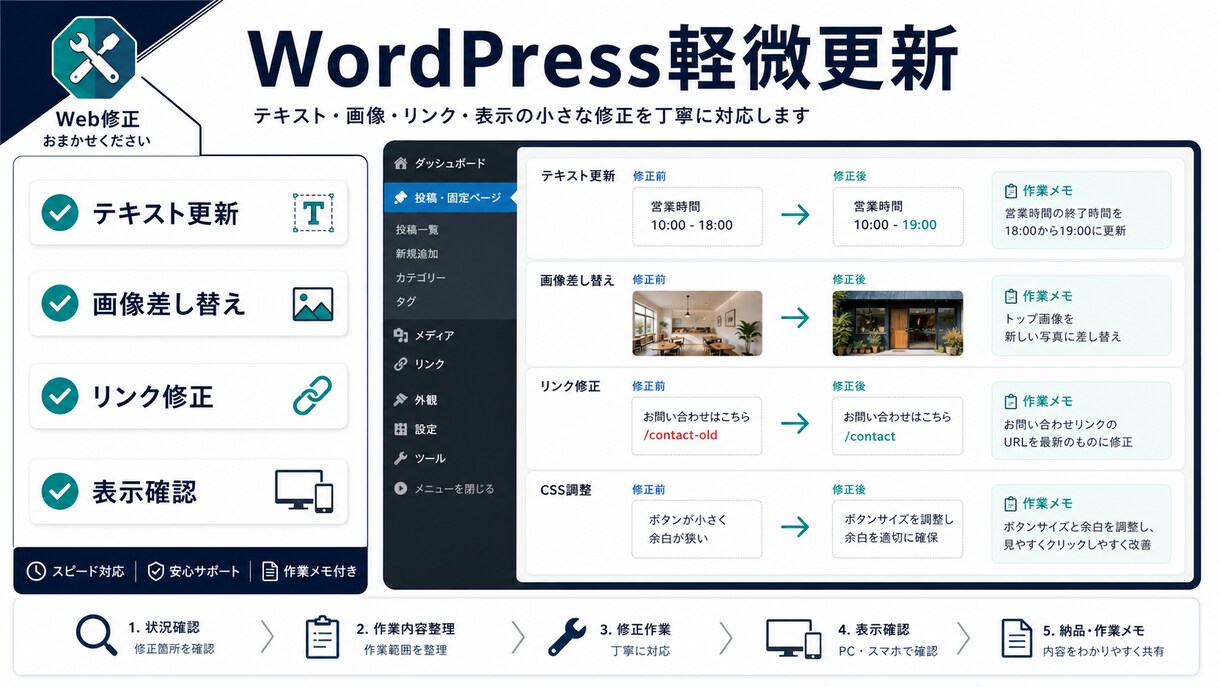1220x687 pixels.
Task: Open the 外観 menu label
Action: click(425, 400)
